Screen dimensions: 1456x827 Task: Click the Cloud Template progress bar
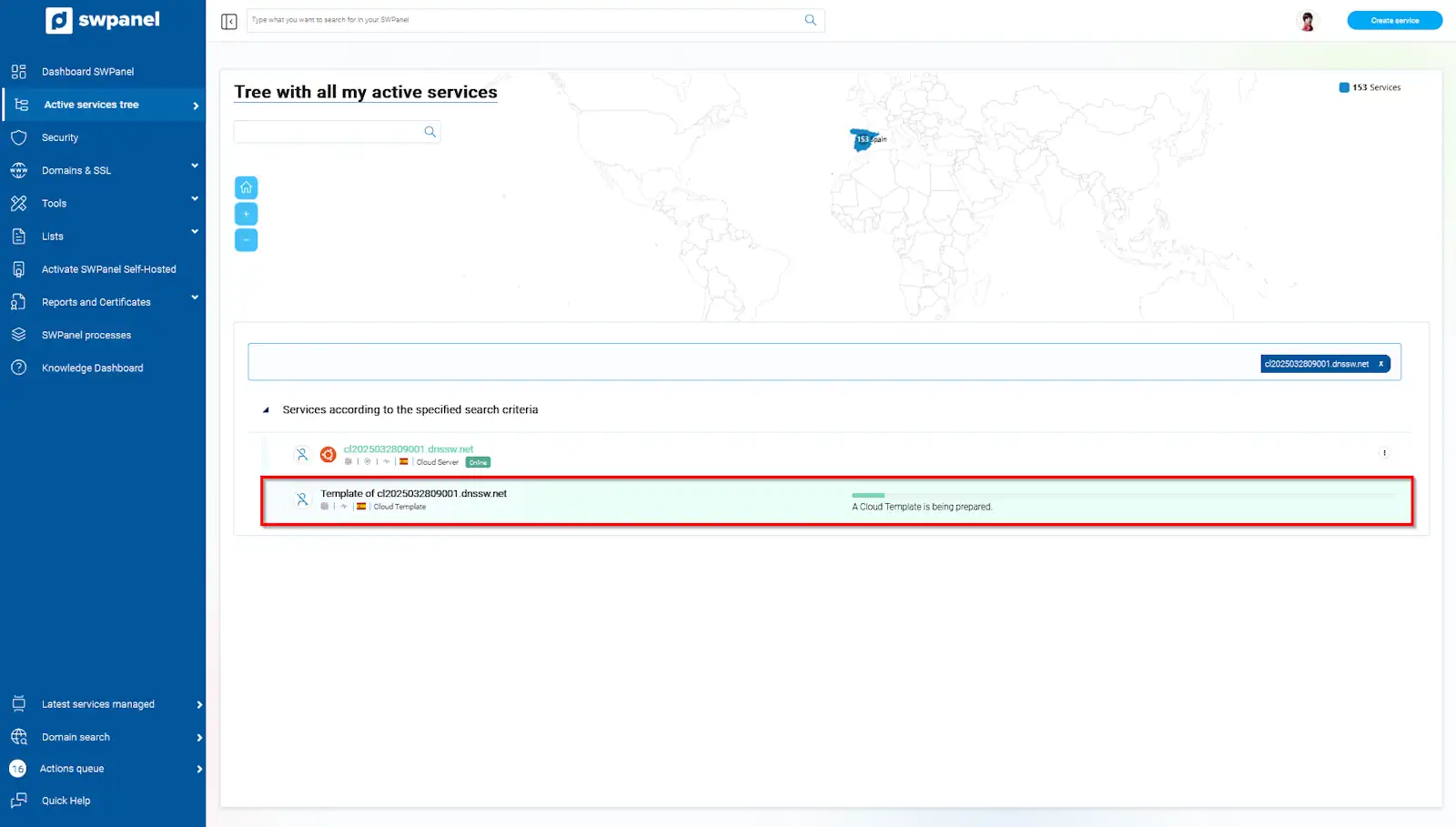click(x=1121, y=495)
